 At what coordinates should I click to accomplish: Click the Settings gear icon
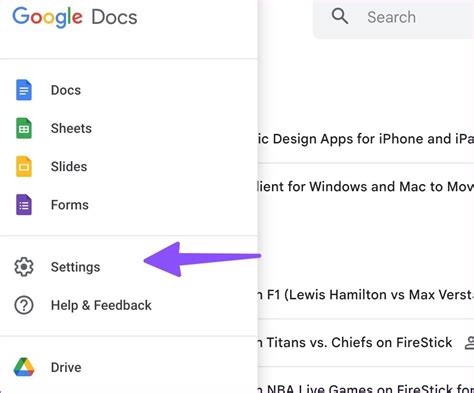tap(24, 267)
